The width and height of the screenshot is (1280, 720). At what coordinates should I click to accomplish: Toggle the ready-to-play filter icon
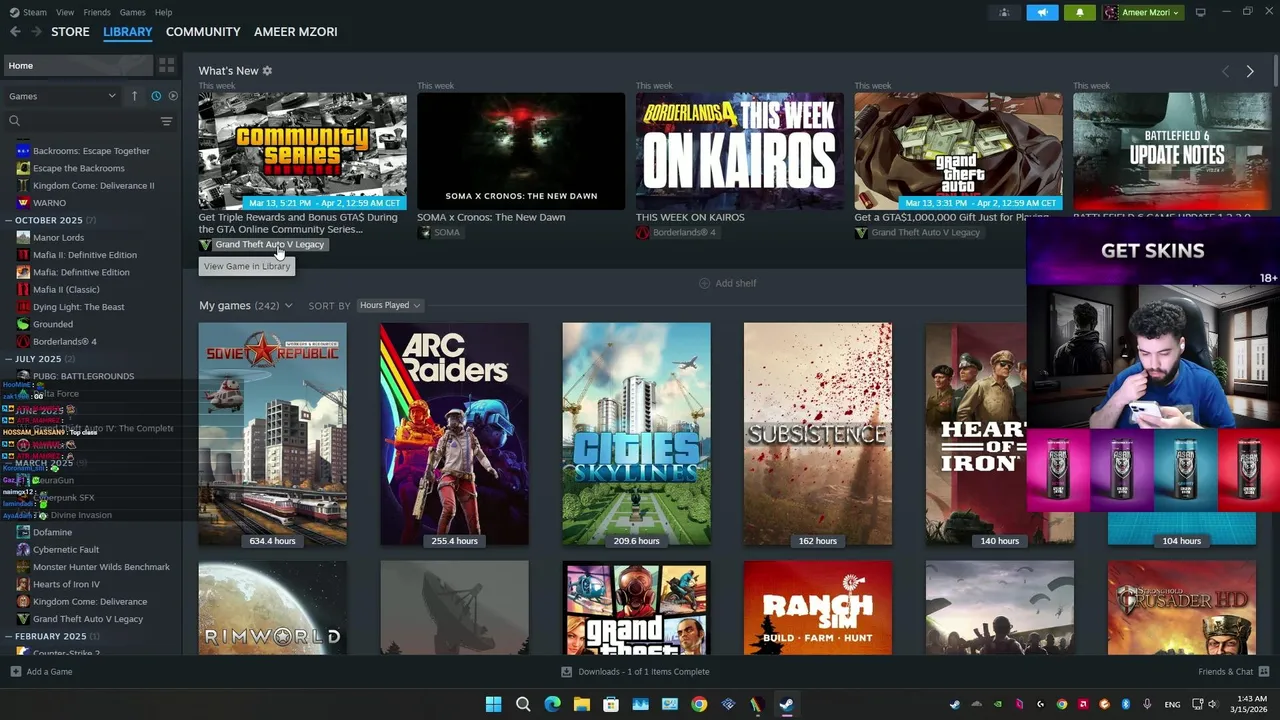[x=173, y=96]
